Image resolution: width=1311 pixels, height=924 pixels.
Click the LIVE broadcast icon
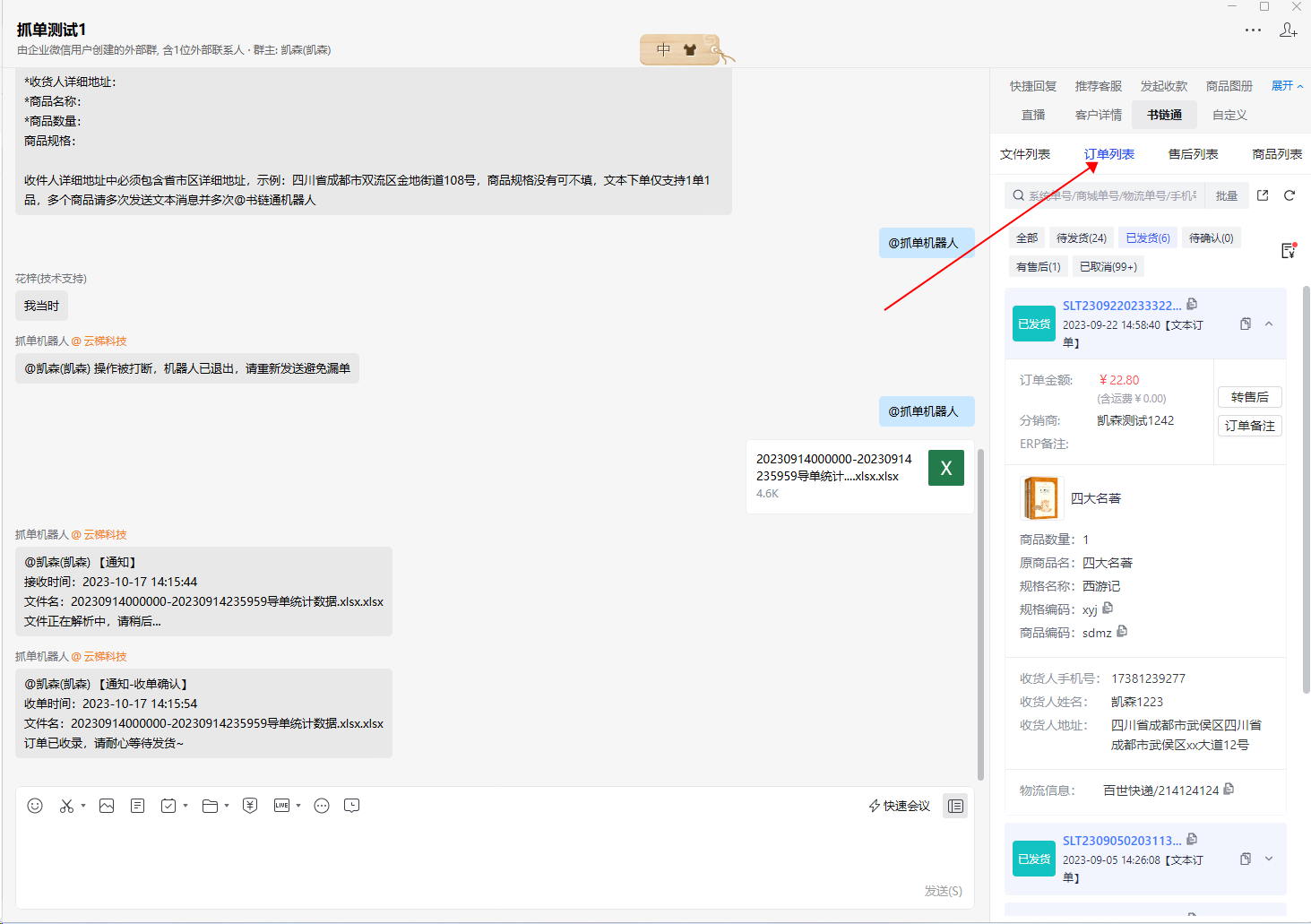(x=282, y=806)
